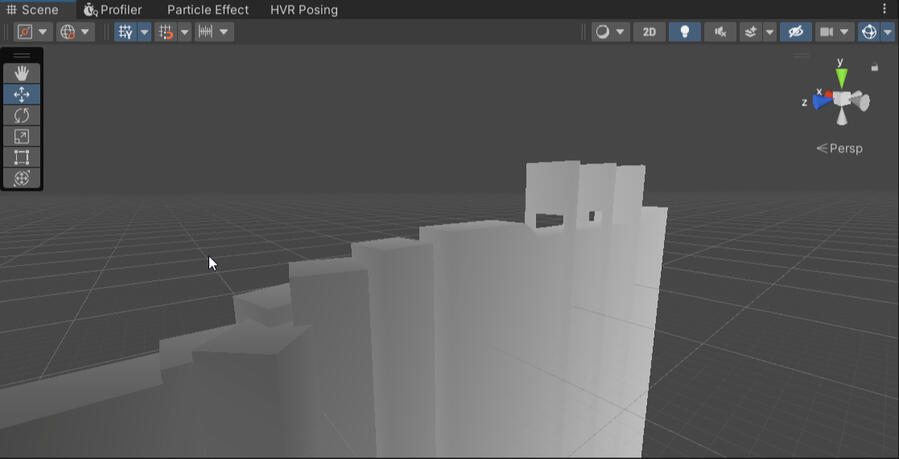Select the combined Transform tool
This screenshot has width=899, height=459.
pos(22,178)
